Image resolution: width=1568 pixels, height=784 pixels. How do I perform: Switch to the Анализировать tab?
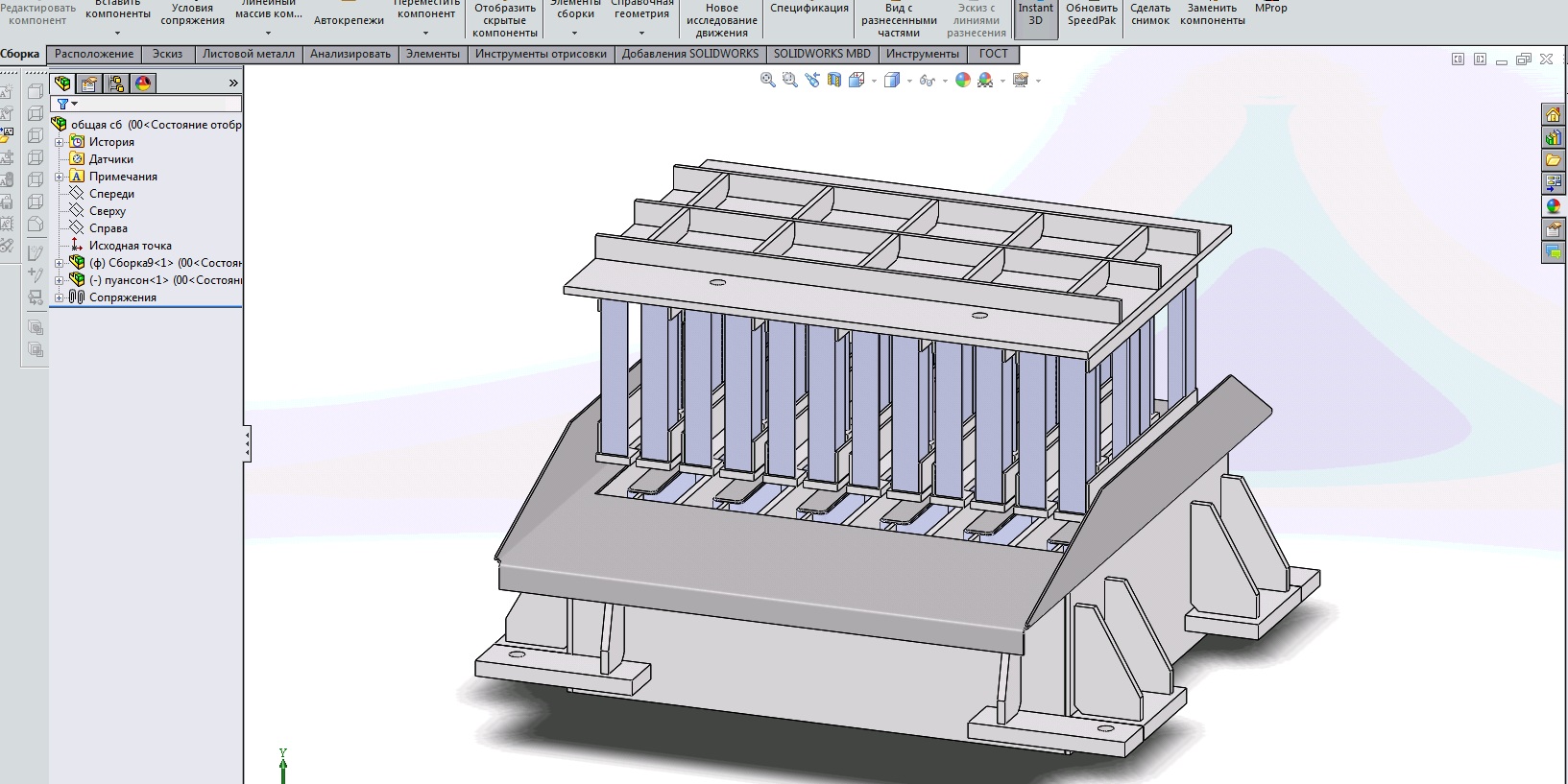(x=350, y=54)
